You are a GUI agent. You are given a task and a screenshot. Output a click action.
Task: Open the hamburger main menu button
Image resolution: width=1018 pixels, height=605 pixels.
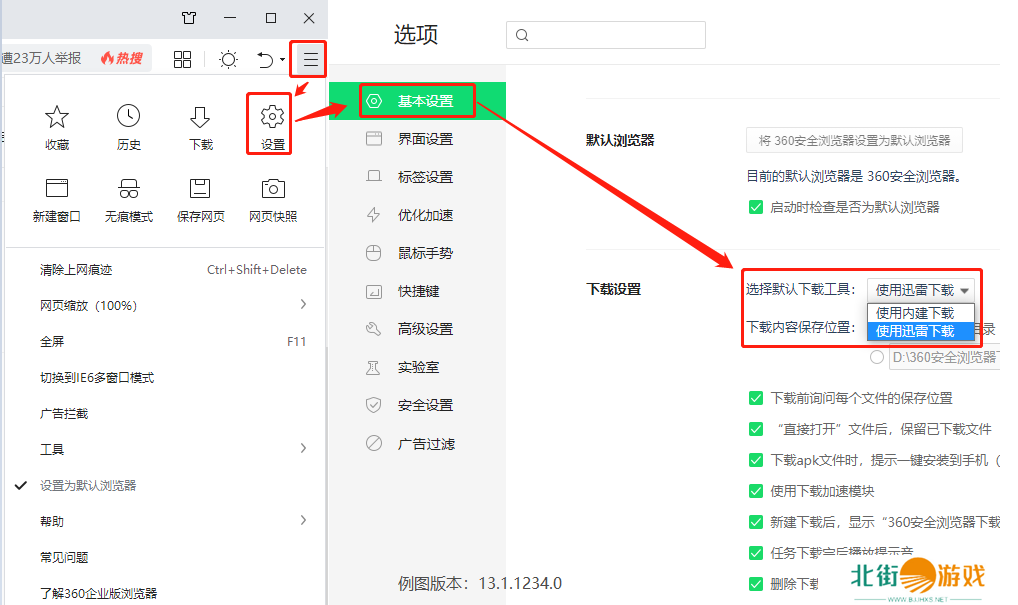311,60
